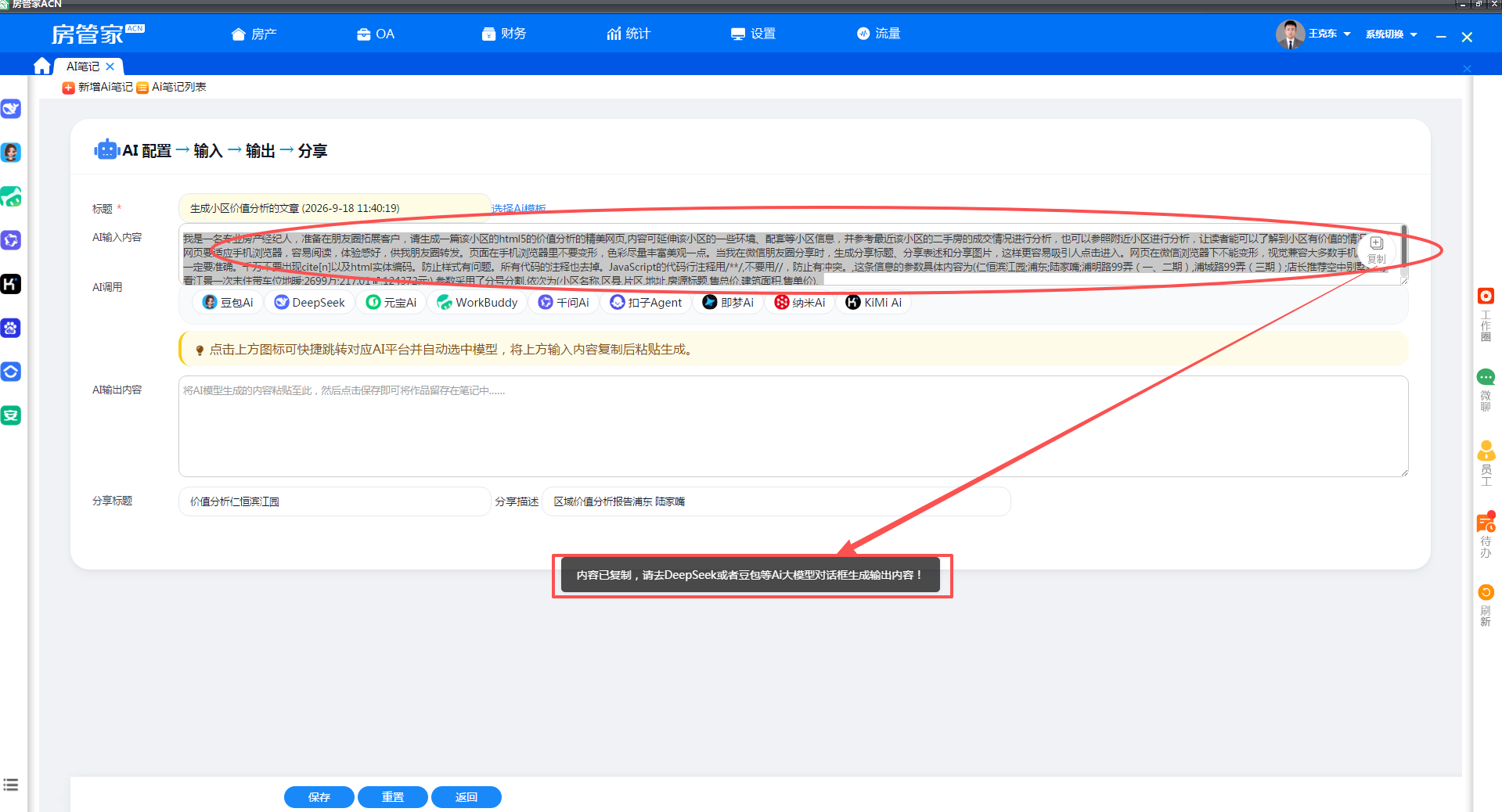Open the 流量 menu

point(878,34)
